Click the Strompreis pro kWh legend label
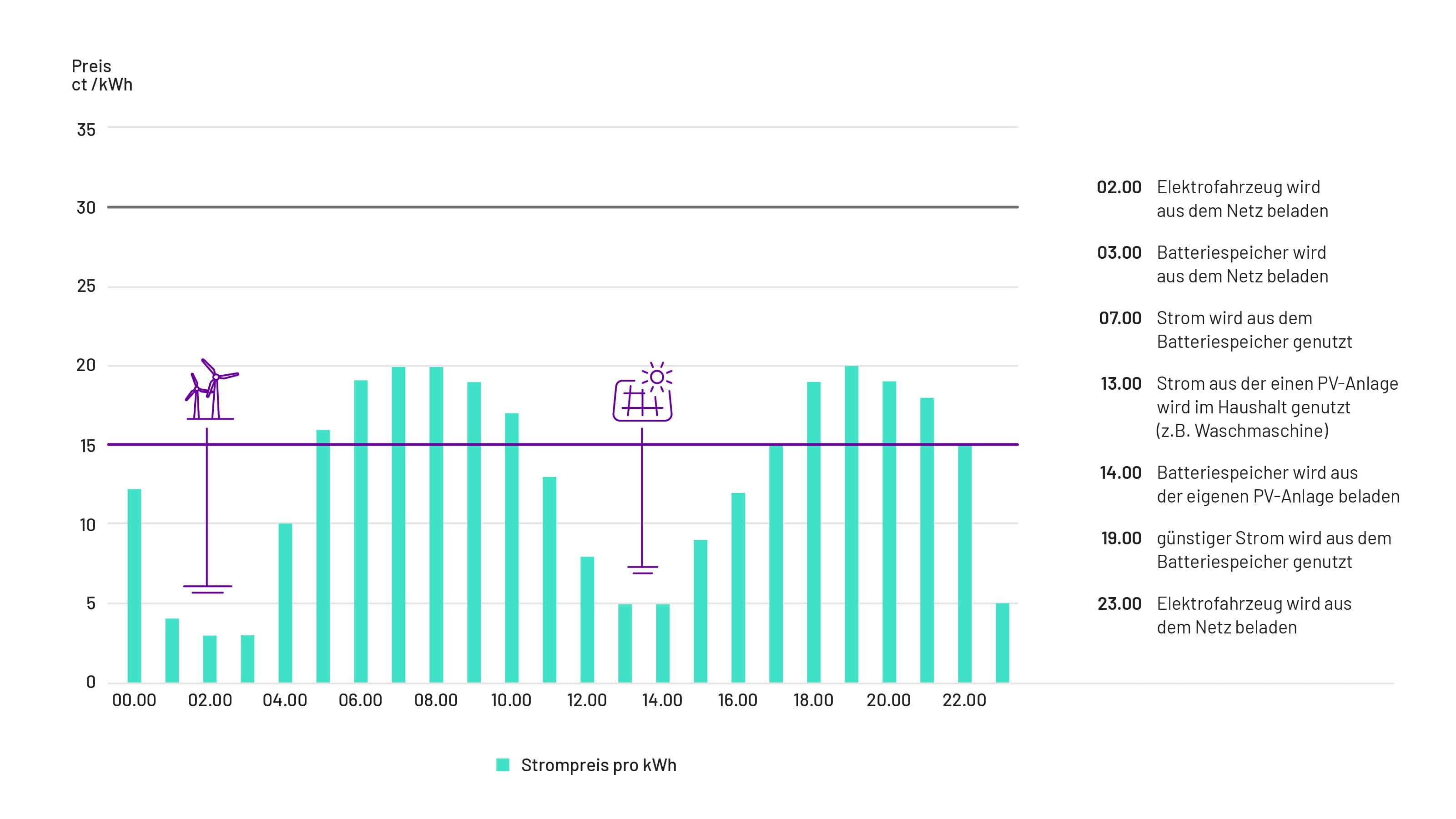The width and height of the screenshot is (1456, 819). 598,765
